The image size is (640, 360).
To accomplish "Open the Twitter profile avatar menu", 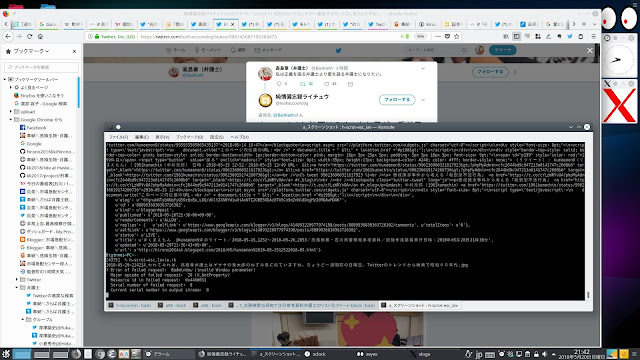I will 480,50.
